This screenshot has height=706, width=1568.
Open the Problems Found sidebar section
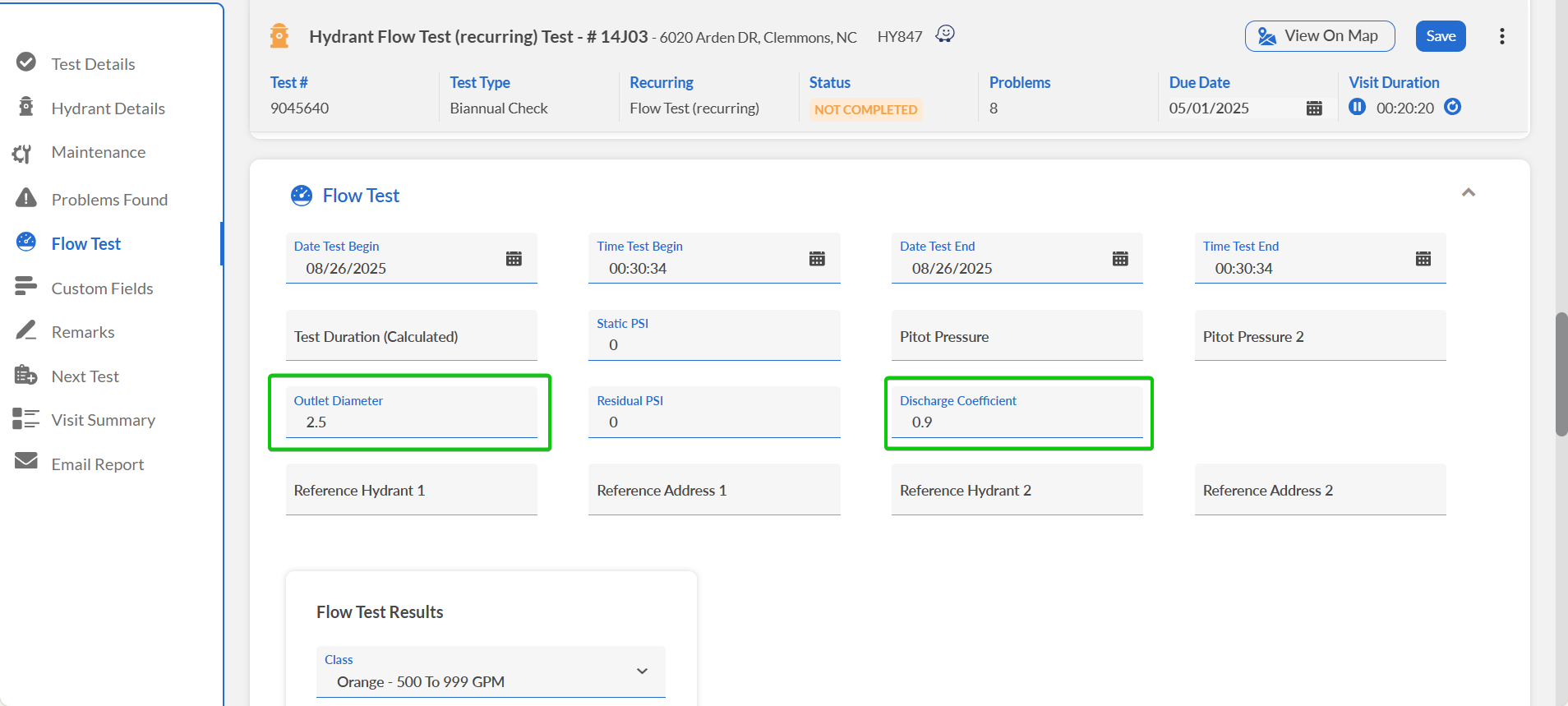tap(109, 200)
